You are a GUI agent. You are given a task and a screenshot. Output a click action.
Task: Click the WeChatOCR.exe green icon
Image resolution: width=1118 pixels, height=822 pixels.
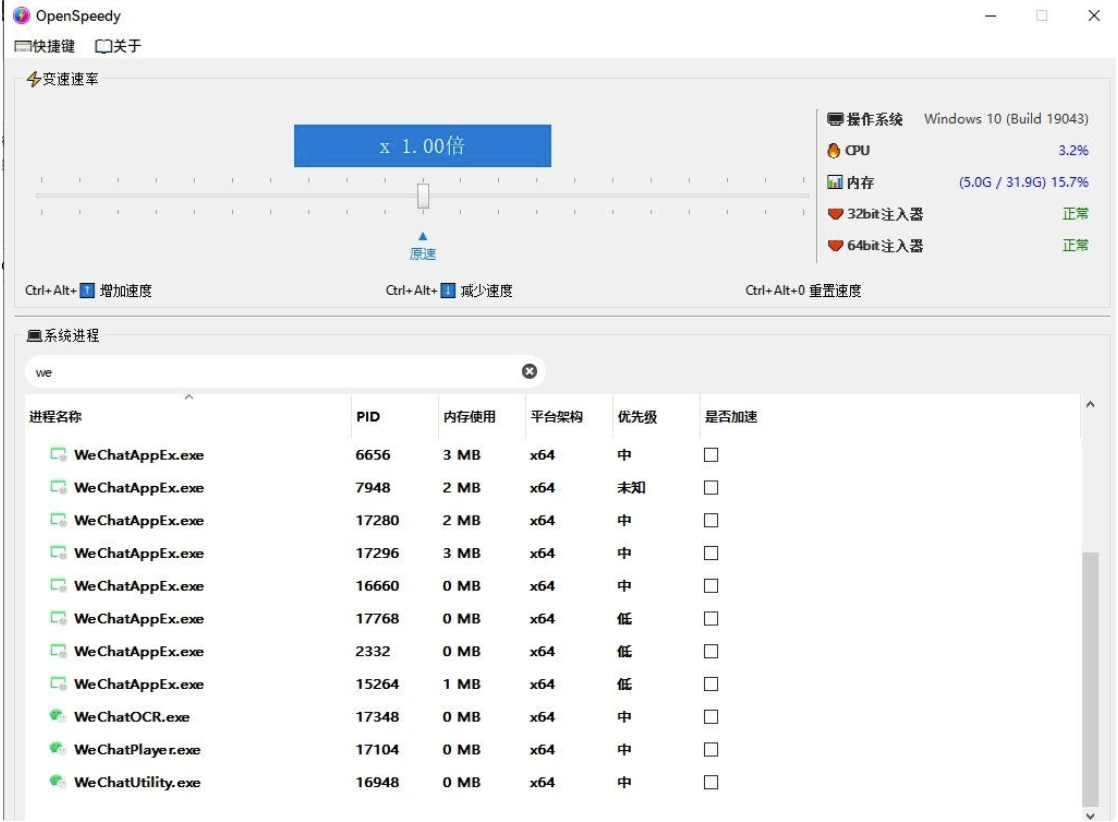click(x=58, y=716)
